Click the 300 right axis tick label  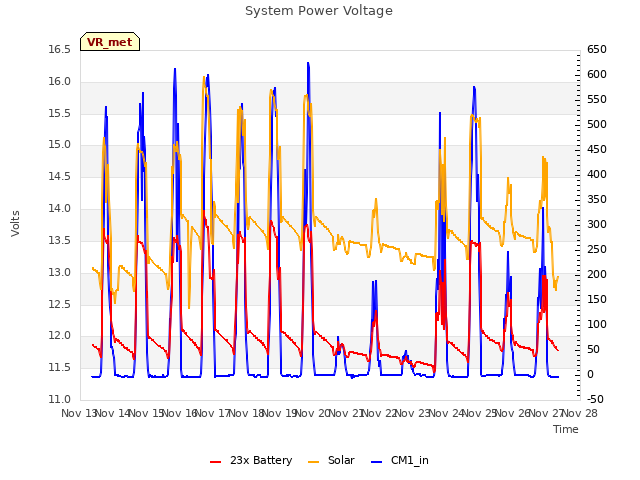click(x=597, y=224)
